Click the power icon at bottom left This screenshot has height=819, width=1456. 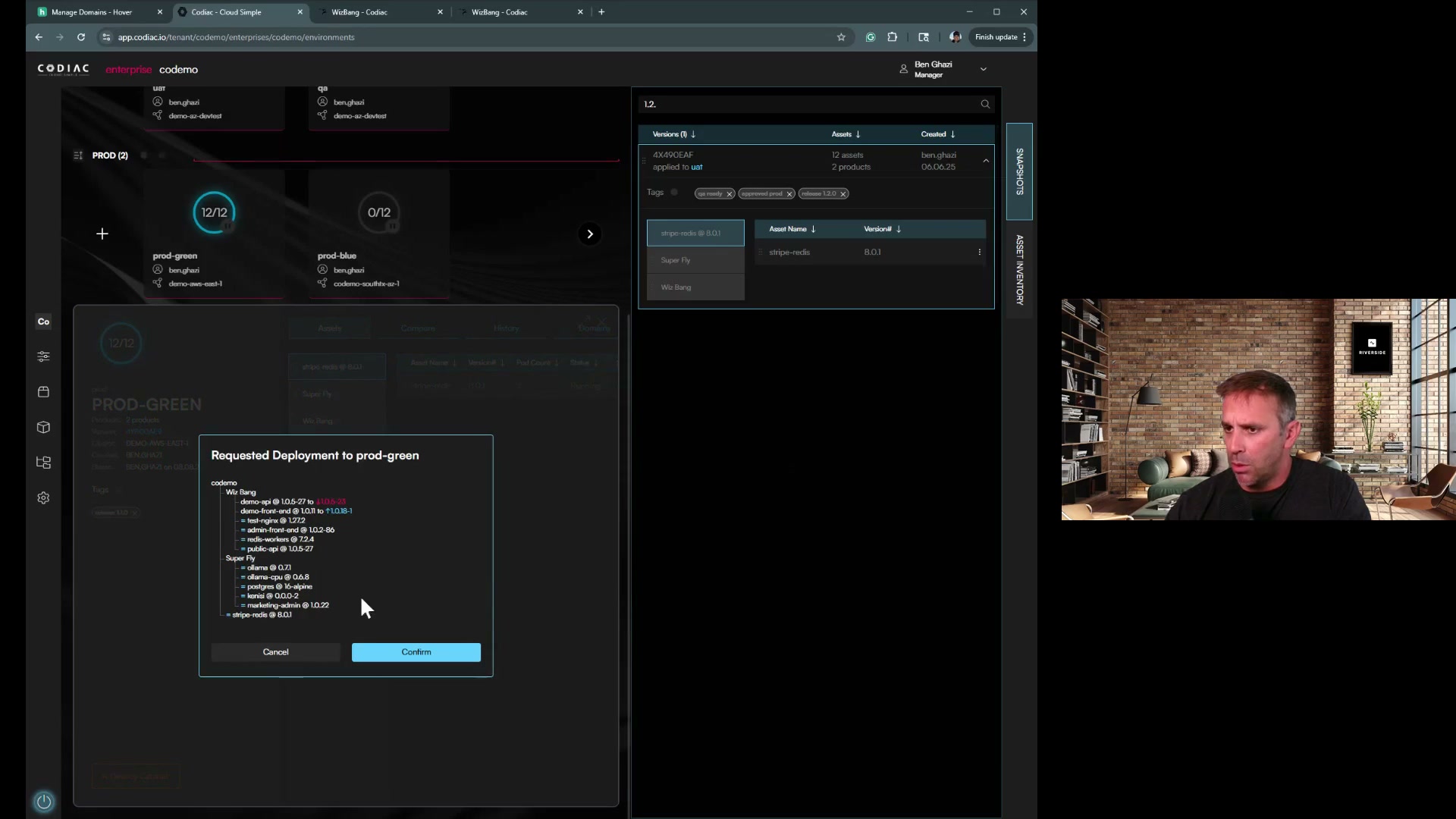[43, 802]
